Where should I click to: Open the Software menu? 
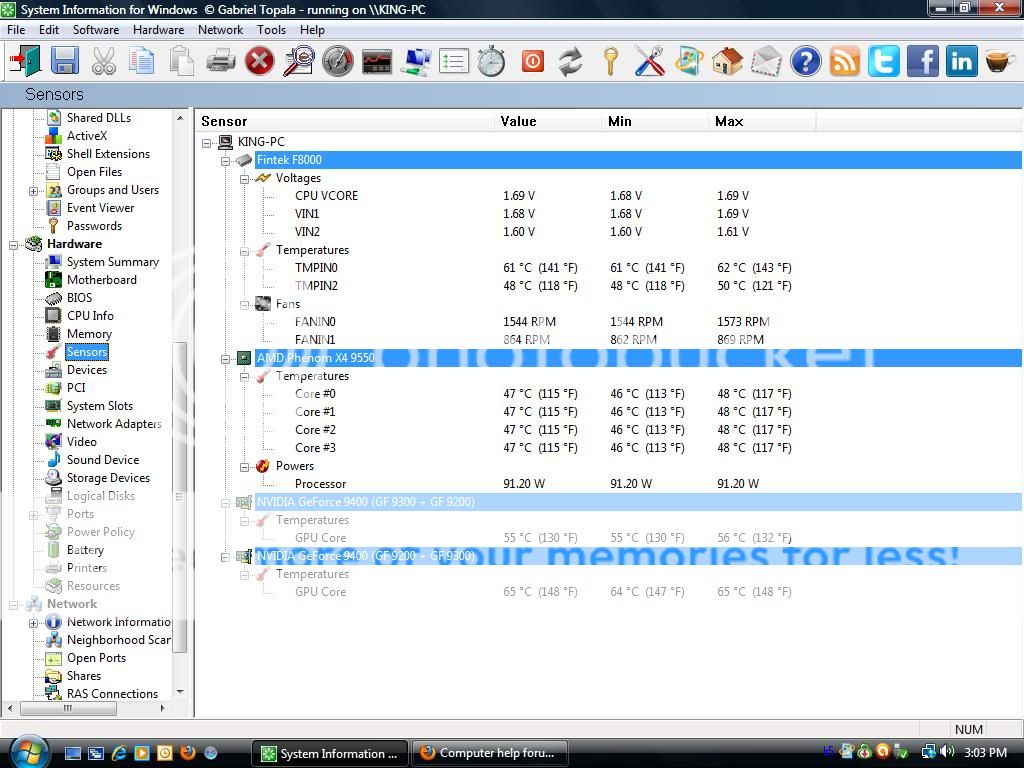click(x=96, y=30)
